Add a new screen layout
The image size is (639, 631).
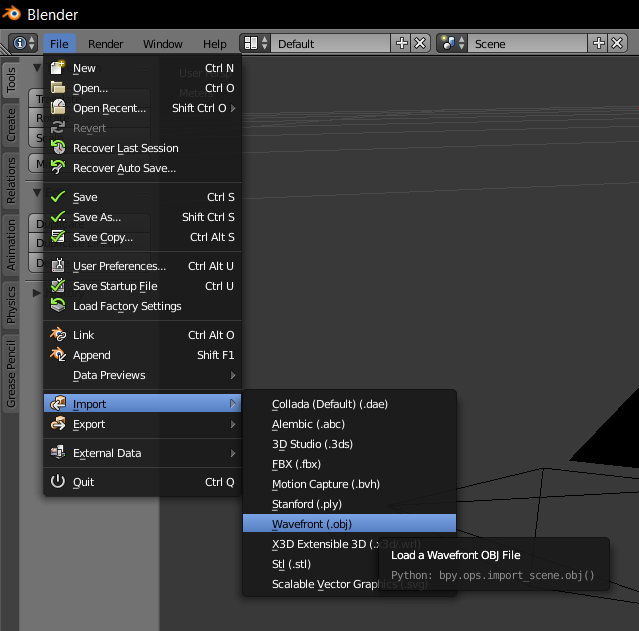(x=401, y=43)
